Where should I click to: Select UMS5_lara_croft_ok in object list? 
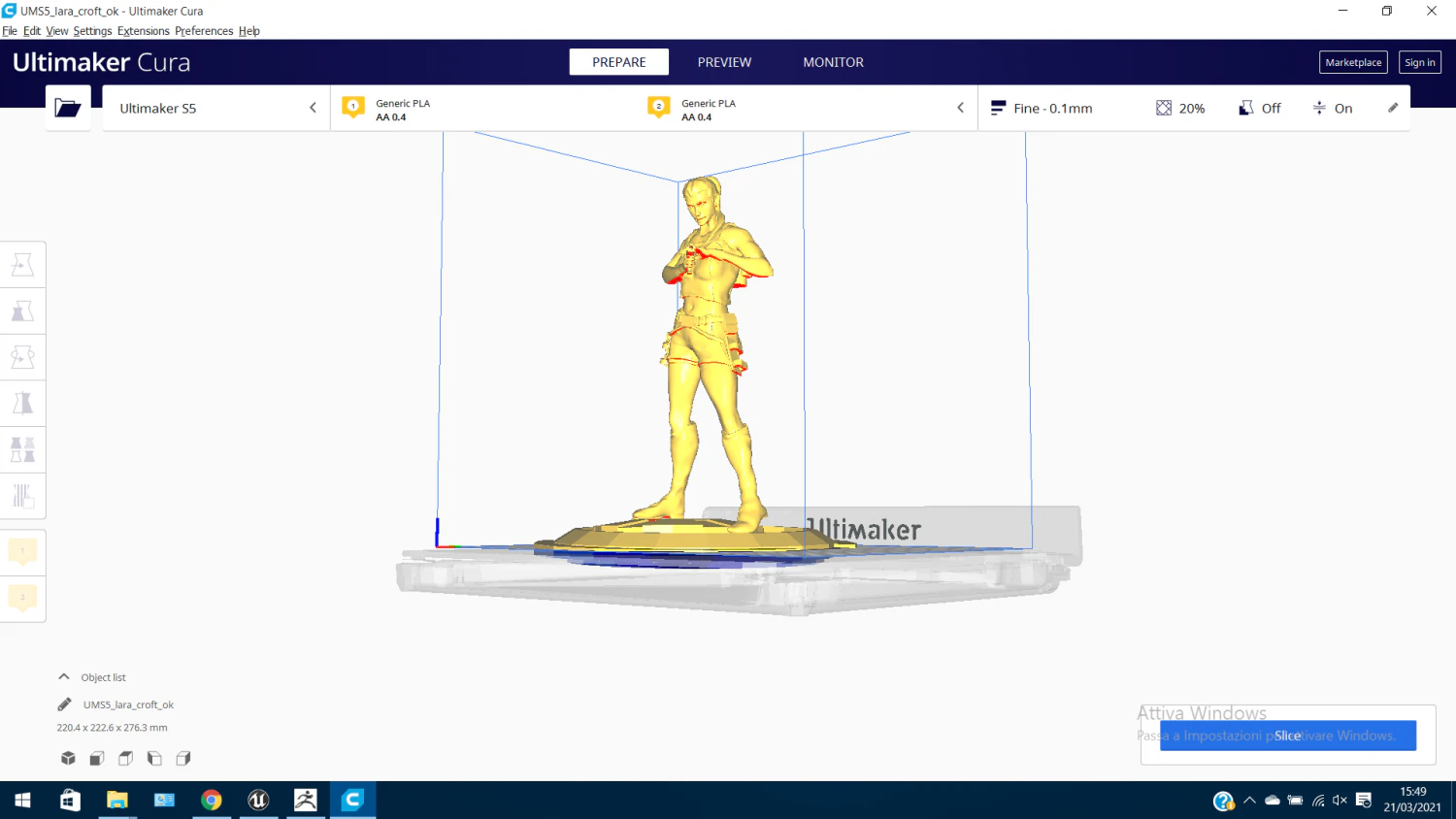128,704
